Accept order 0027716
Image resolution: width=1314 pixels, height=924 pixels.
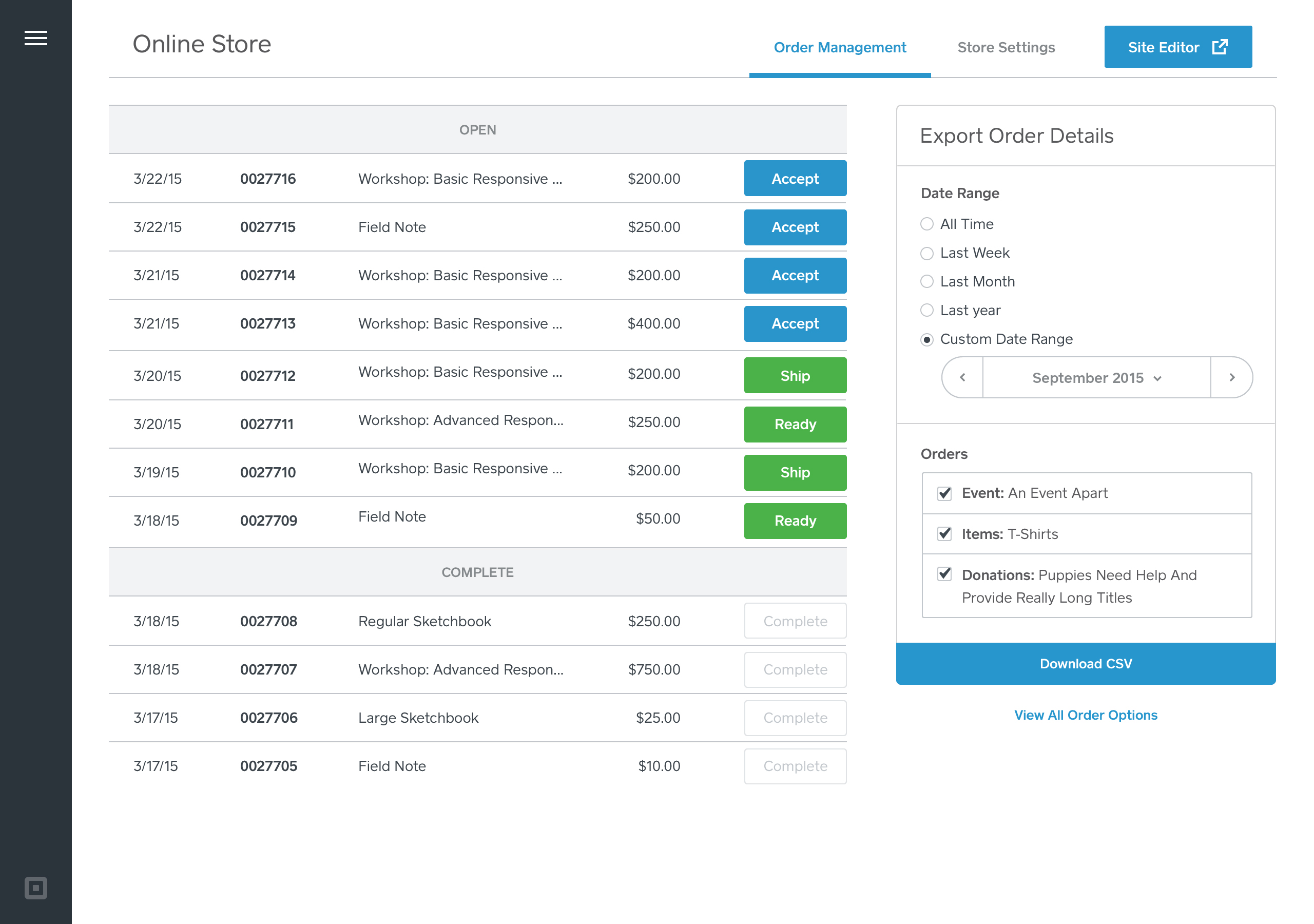click(795, 179)
